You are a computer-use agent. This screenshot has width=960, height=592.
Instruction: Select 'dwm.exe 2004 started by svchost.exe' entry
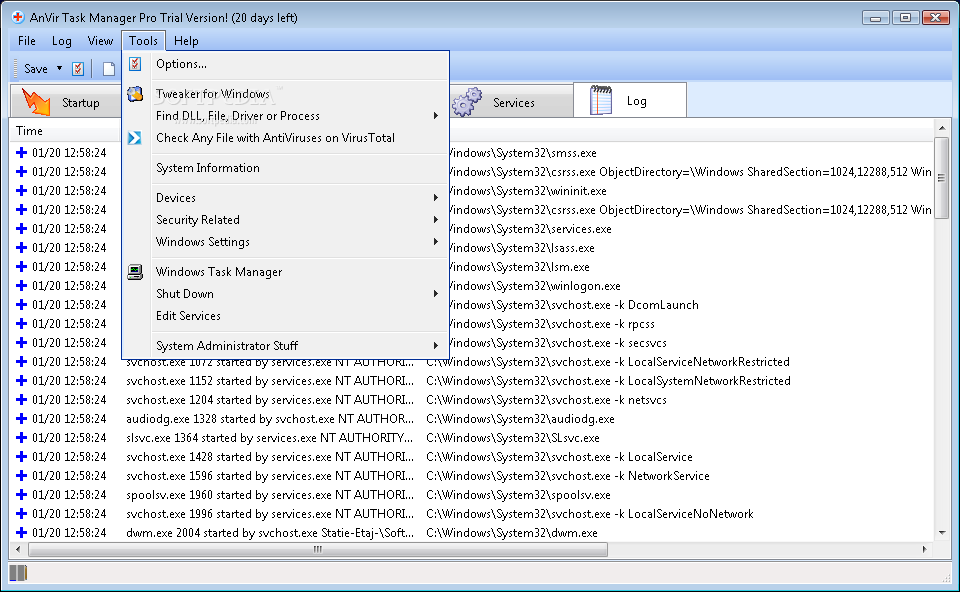click(x=270, y=533)
